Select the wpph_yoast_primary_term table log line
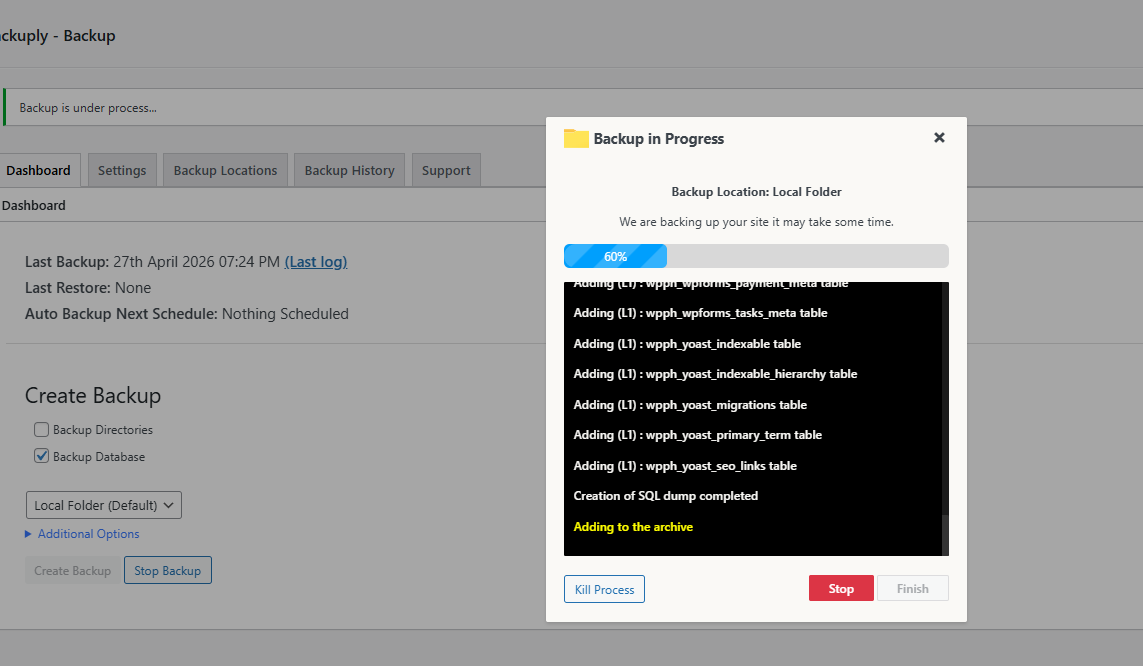 coord(698,435)
